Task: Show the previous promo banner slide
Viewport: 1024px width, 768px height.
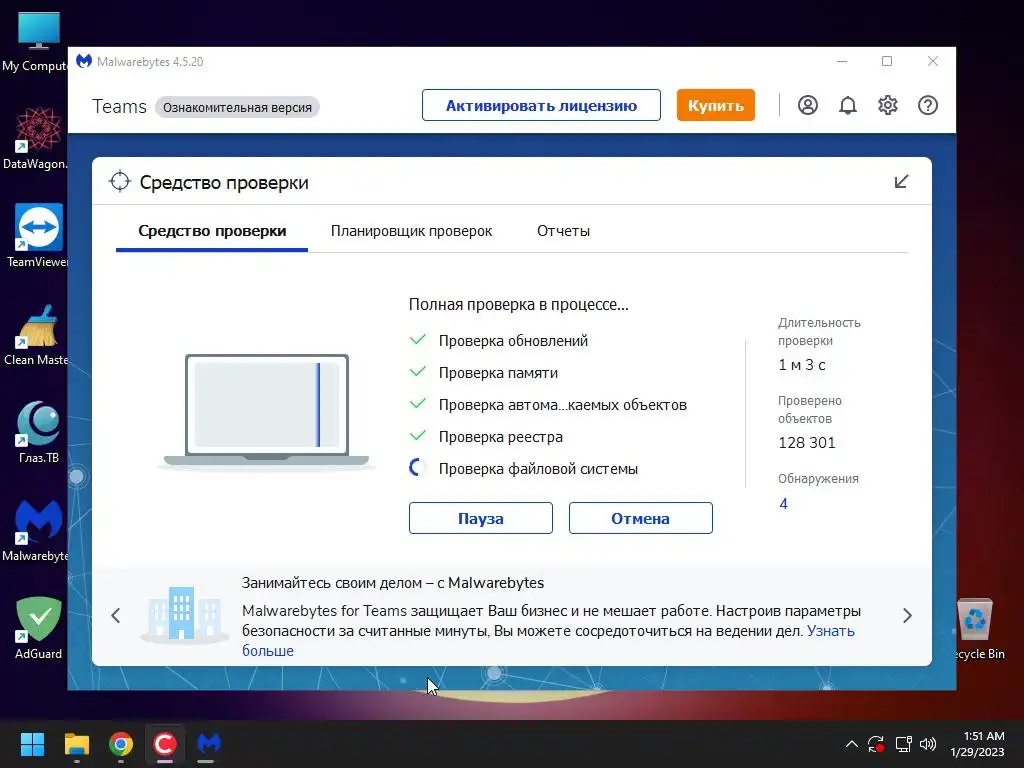Action: coord(116,616)
